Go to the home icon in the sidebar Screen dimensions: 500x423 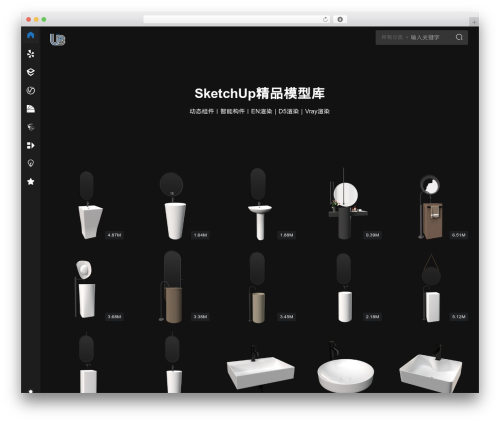click(x=31, y=35)
